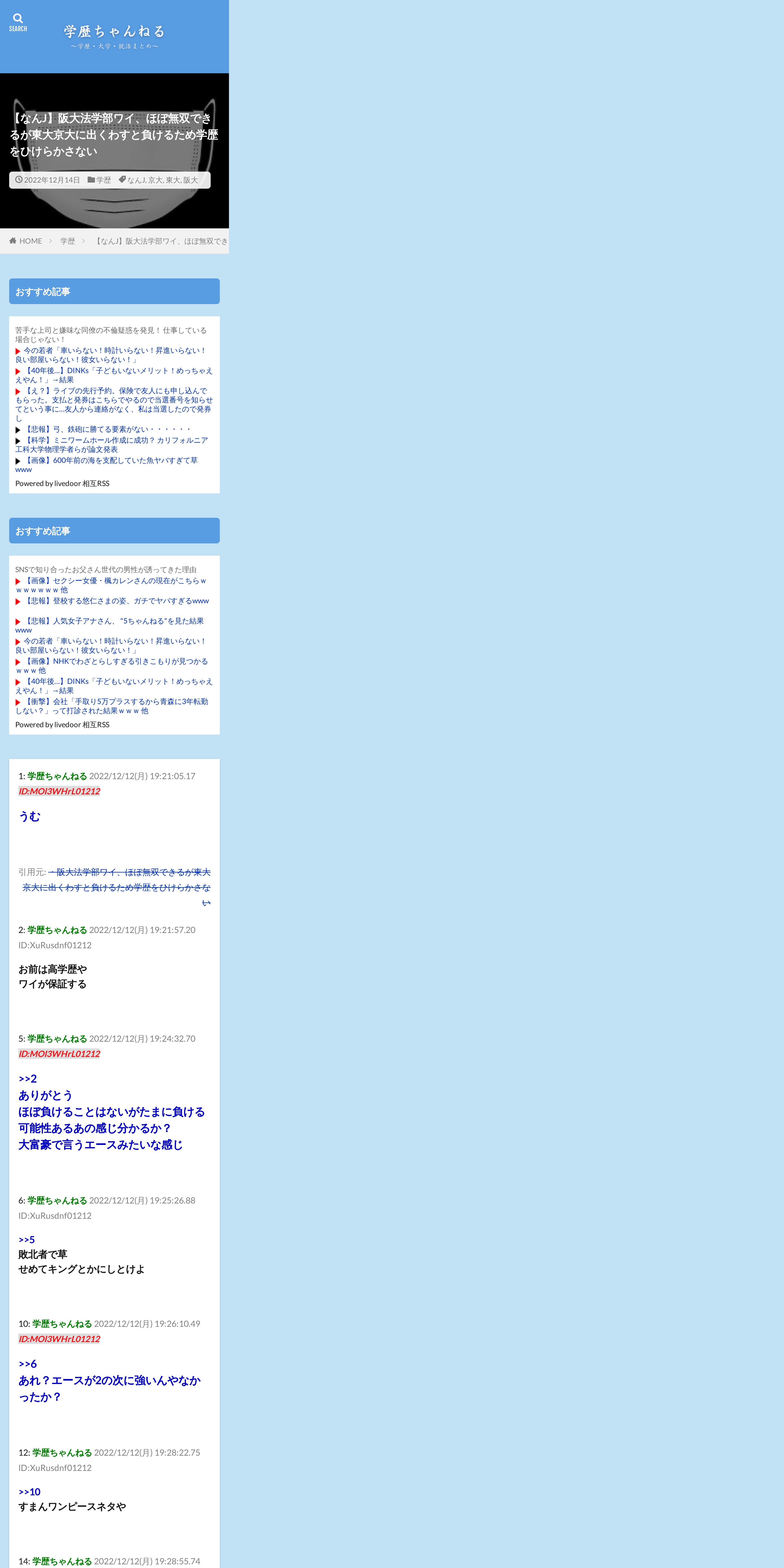Open the 東大 tag link
Screen dimensions: 784x1568
pyautogui.click(x=173, y=180)
